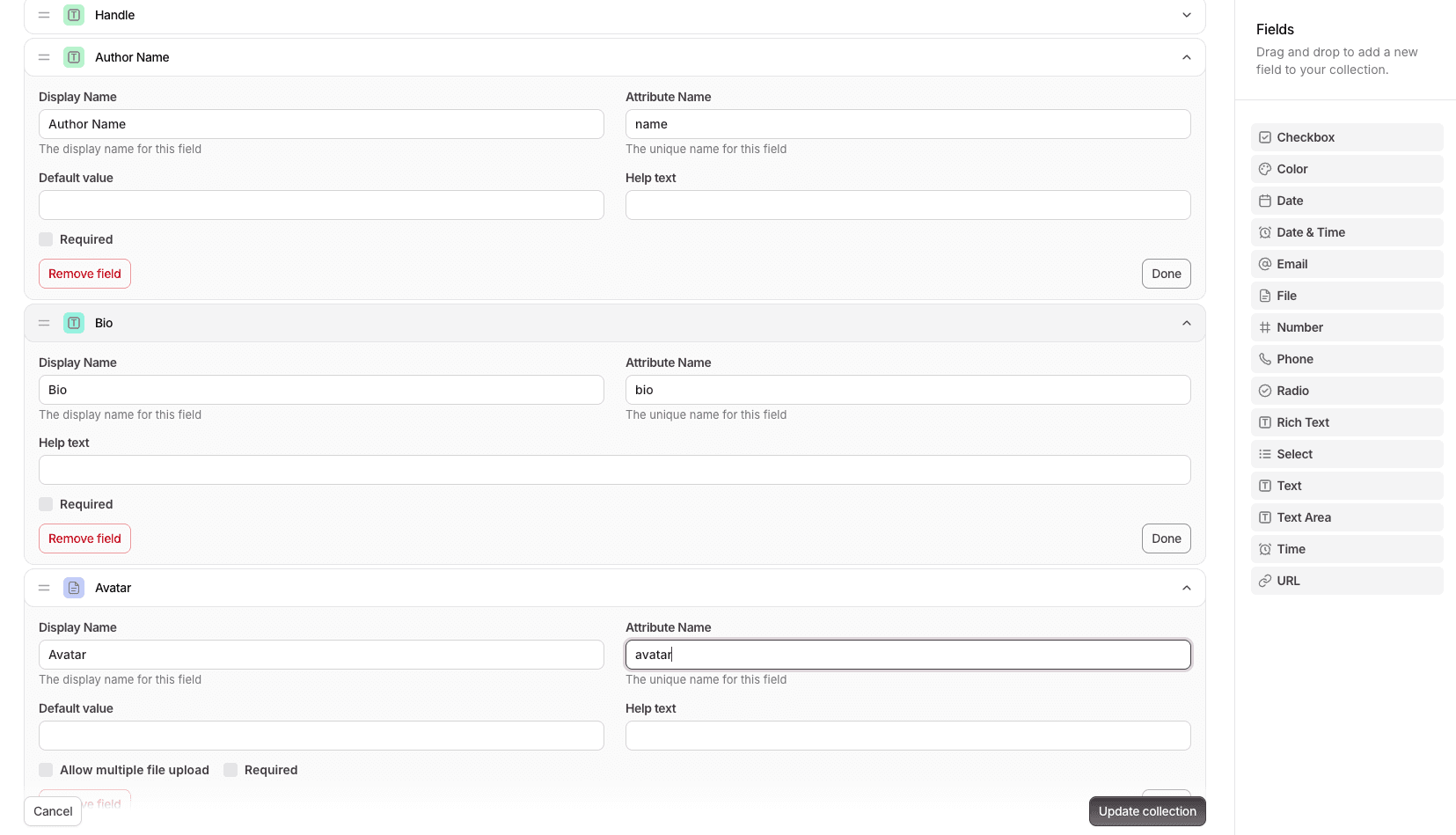
Task: Click the Number hash field icon
Action: tap(1264, 327)
